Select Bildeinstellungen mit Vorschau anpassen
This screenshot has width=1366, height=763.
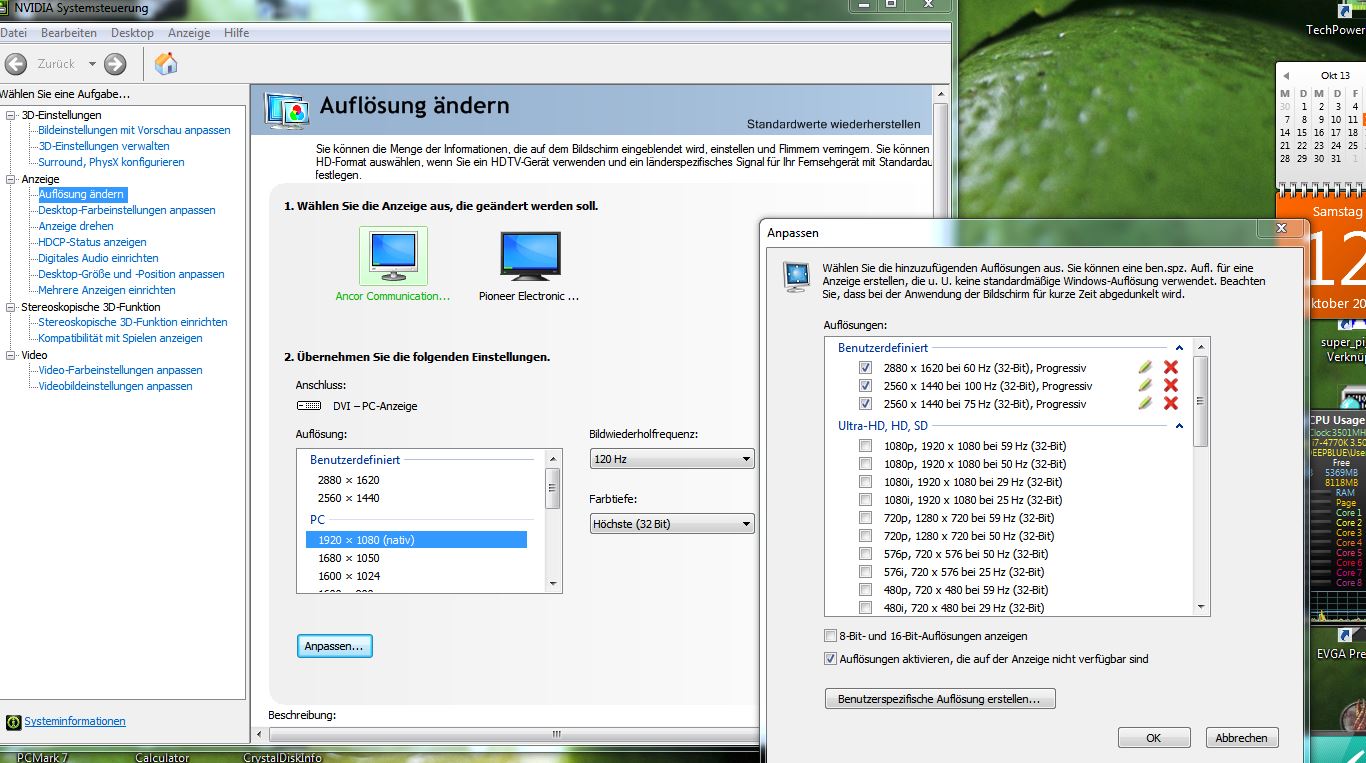click(x=134, y=130)
